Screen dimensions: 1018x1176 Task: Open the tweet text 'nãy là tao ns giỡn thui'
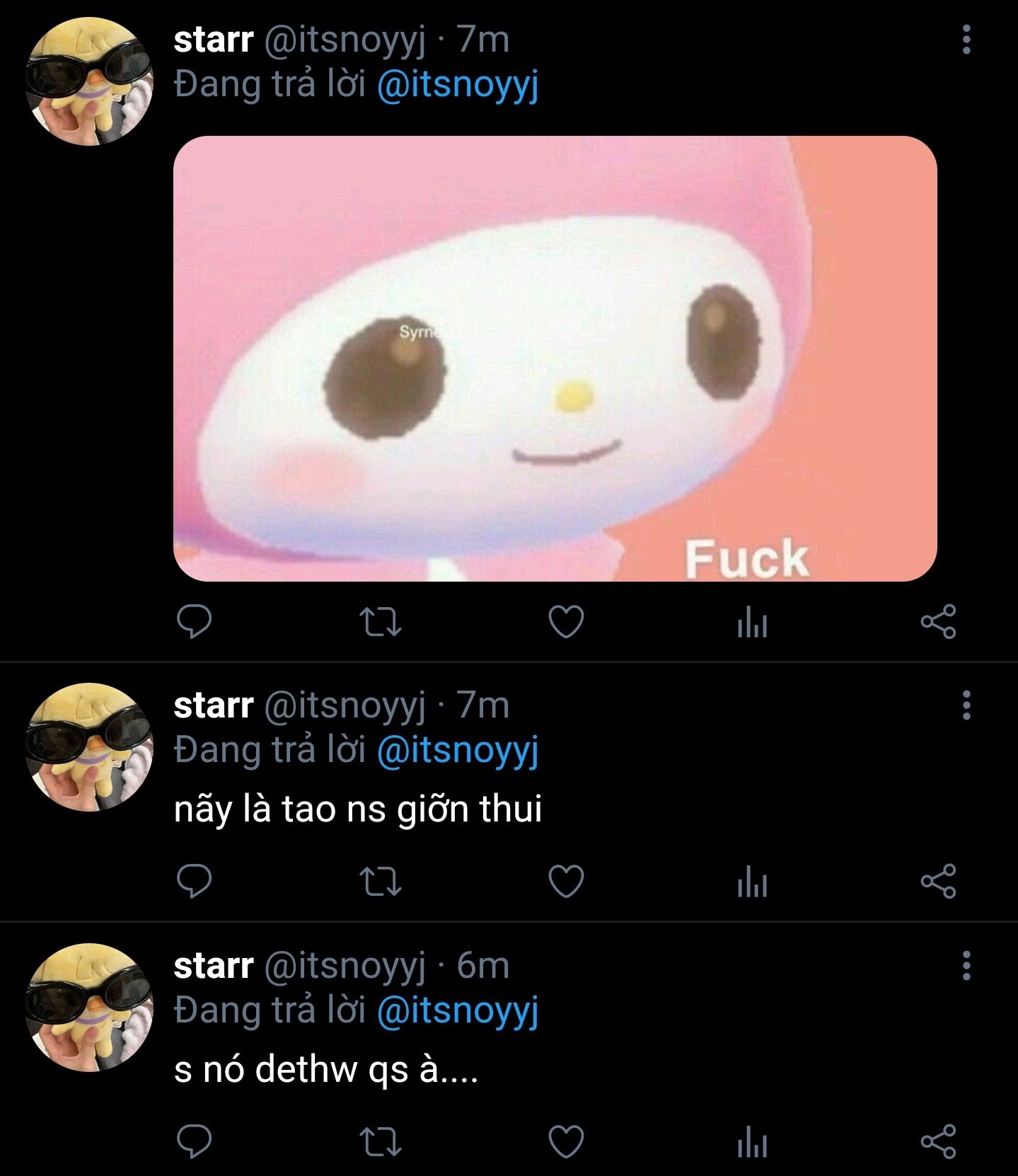(x=358, y=809)
